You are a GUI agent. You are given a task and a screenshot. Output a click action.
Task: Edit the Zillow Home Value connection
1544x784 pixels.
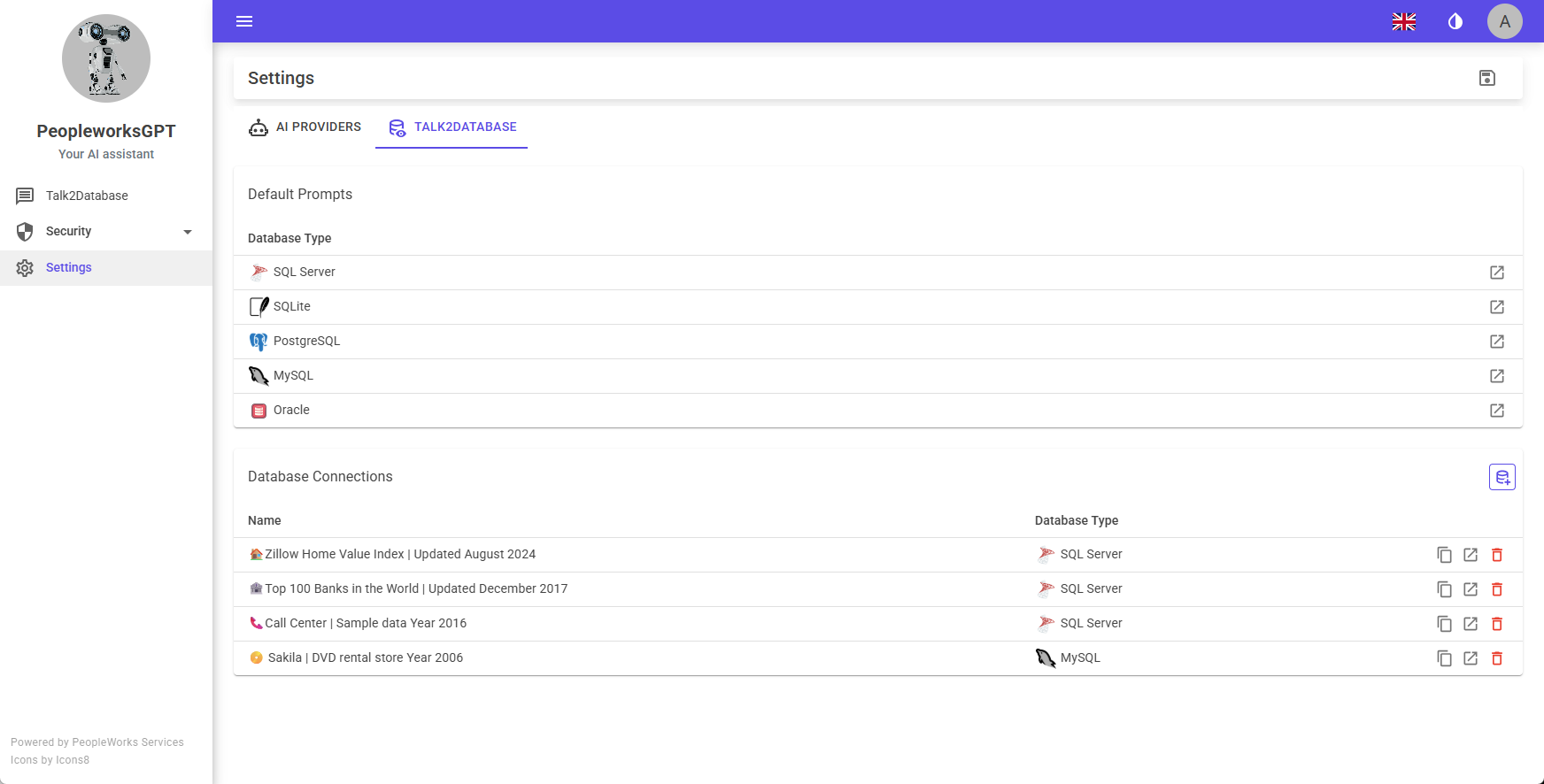pyautogui.click(x=1471, y=555)
